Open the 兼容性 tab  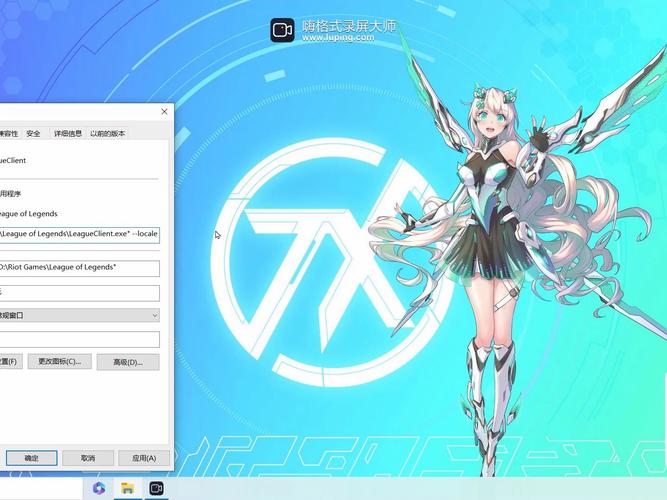point(9,134)
